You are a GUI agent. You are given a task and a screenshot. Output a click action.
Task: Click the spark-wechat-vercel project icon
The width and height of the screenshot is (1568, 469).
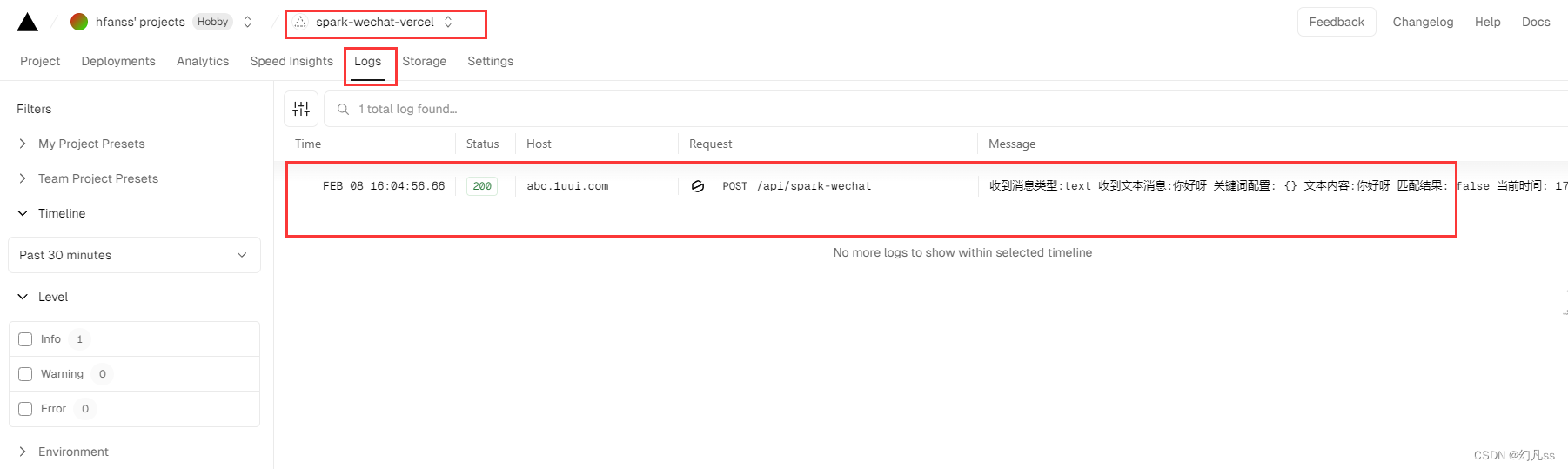[300, 22]
